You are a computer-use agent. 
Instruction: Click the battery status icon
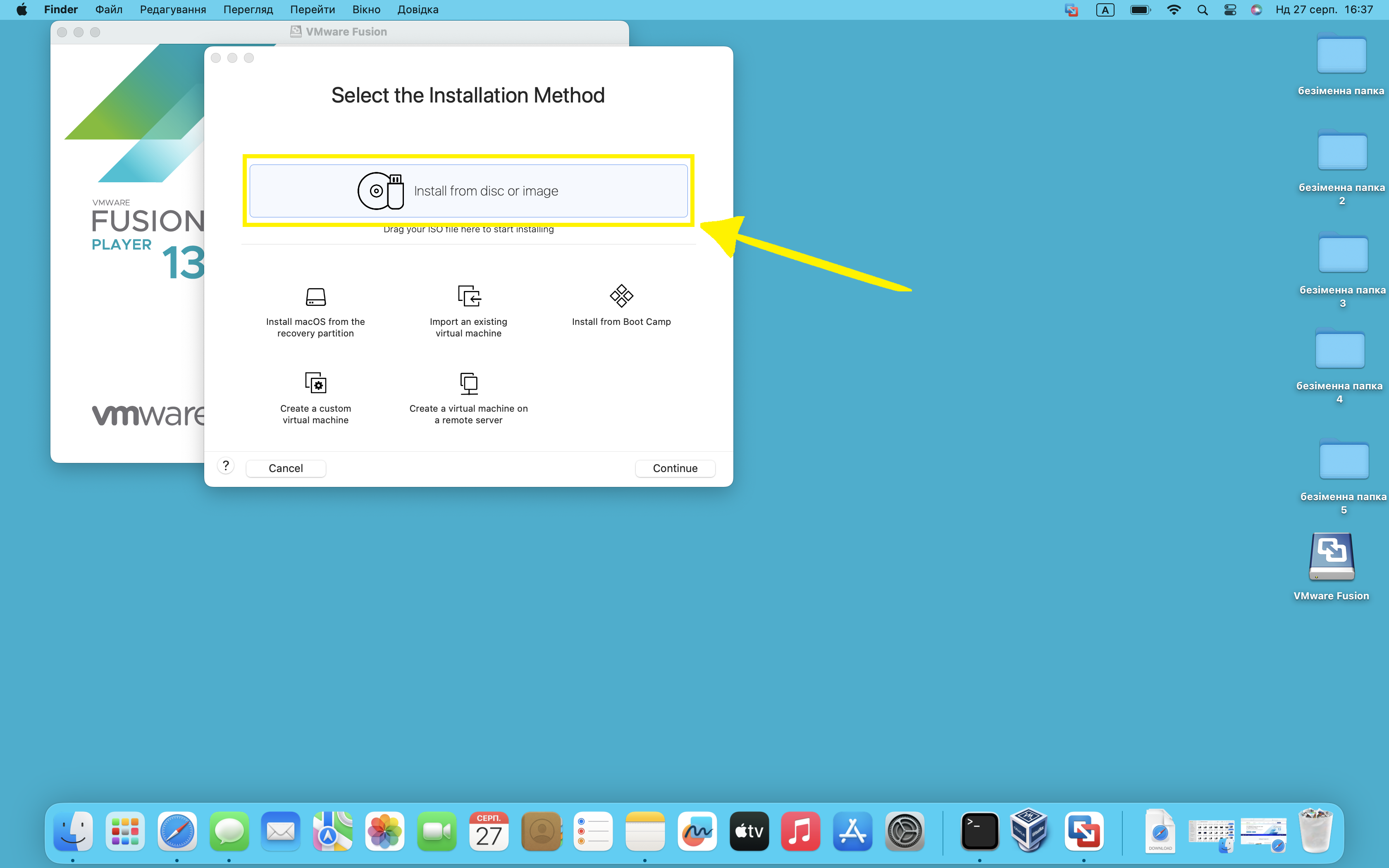pyautogui.click(x=1140, y=10)
